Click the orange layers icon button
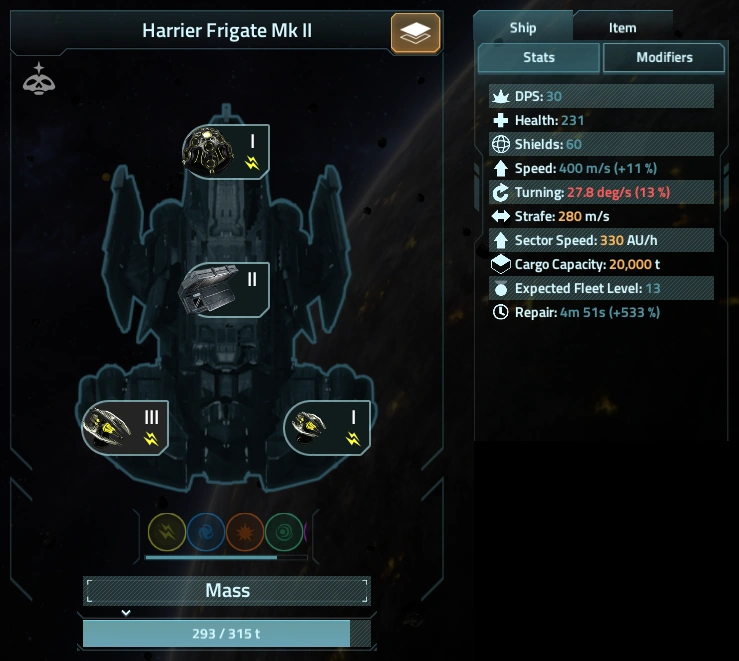This screenshot has height=661, width=739. (415, 33)
